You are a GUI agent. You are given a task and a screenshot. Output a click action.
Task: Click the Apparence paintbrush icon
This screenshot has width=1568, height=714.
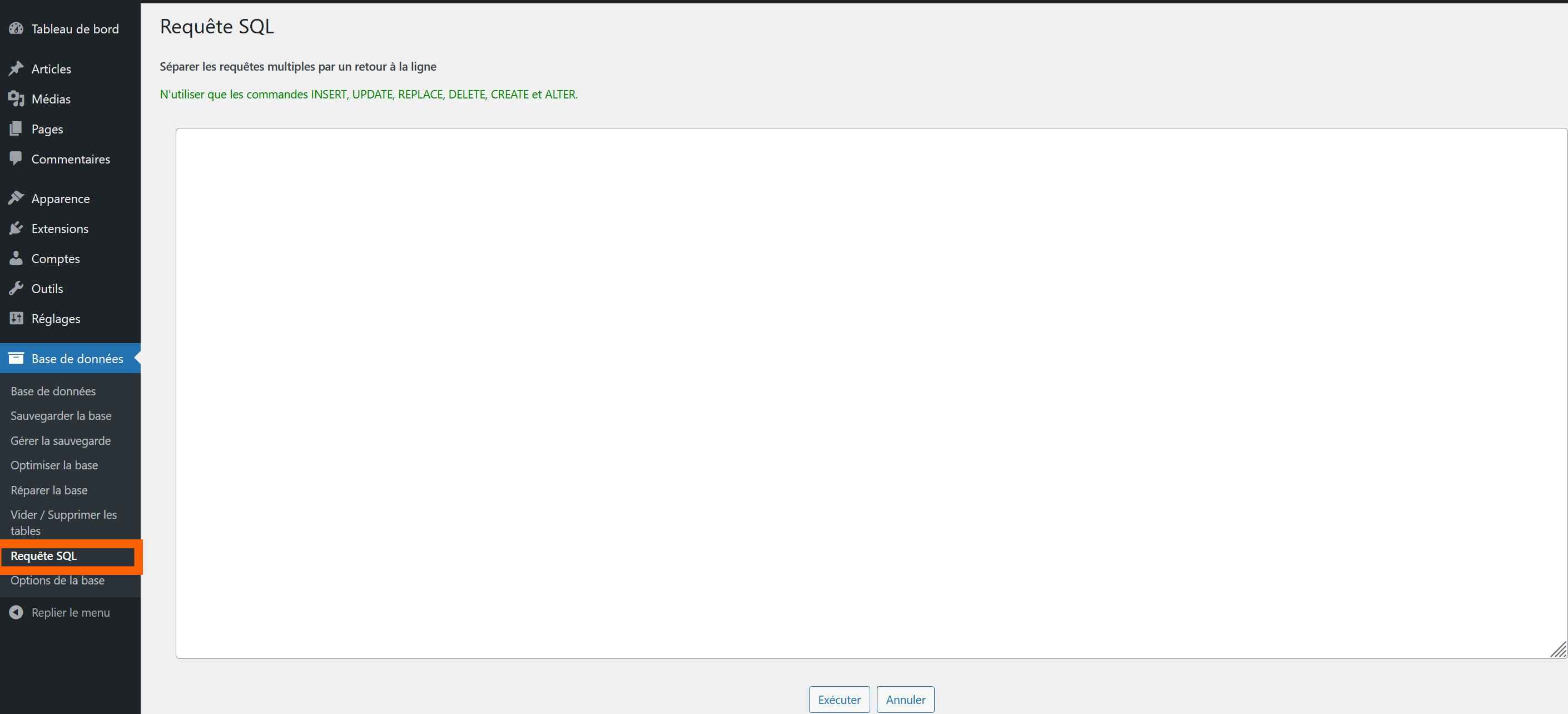pos(17,199)
